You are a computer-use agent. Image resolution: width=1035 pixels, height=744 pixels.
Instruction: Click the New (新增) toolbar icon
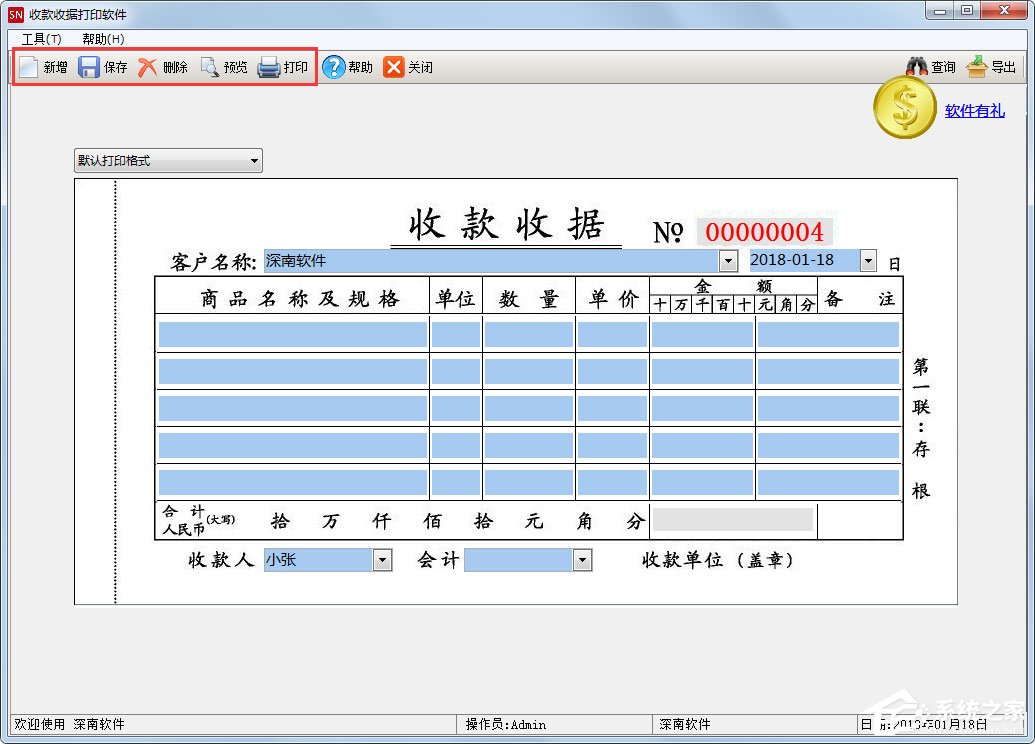[29, 67]
